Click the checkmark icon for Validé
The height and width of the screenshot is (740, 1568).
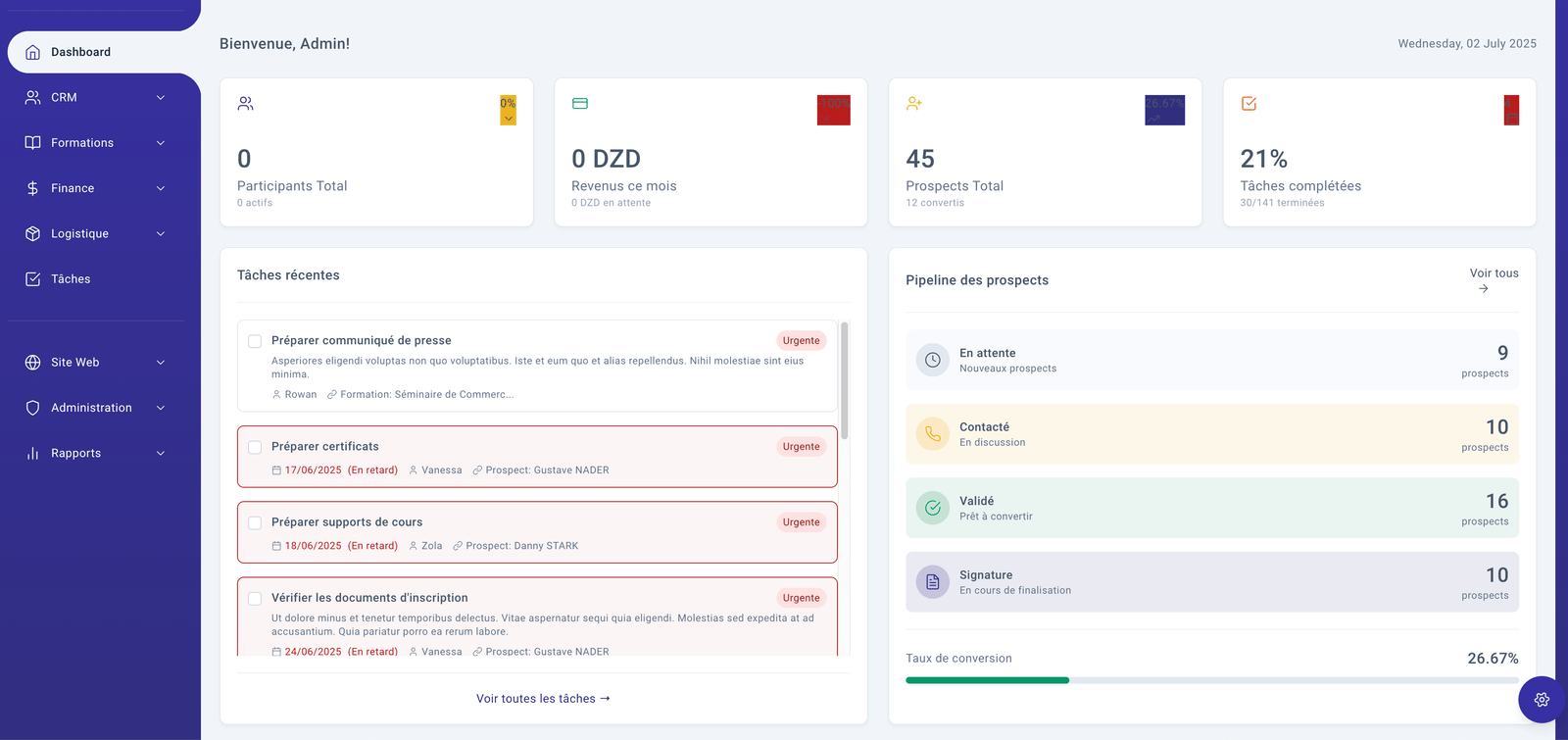(932, 508)
